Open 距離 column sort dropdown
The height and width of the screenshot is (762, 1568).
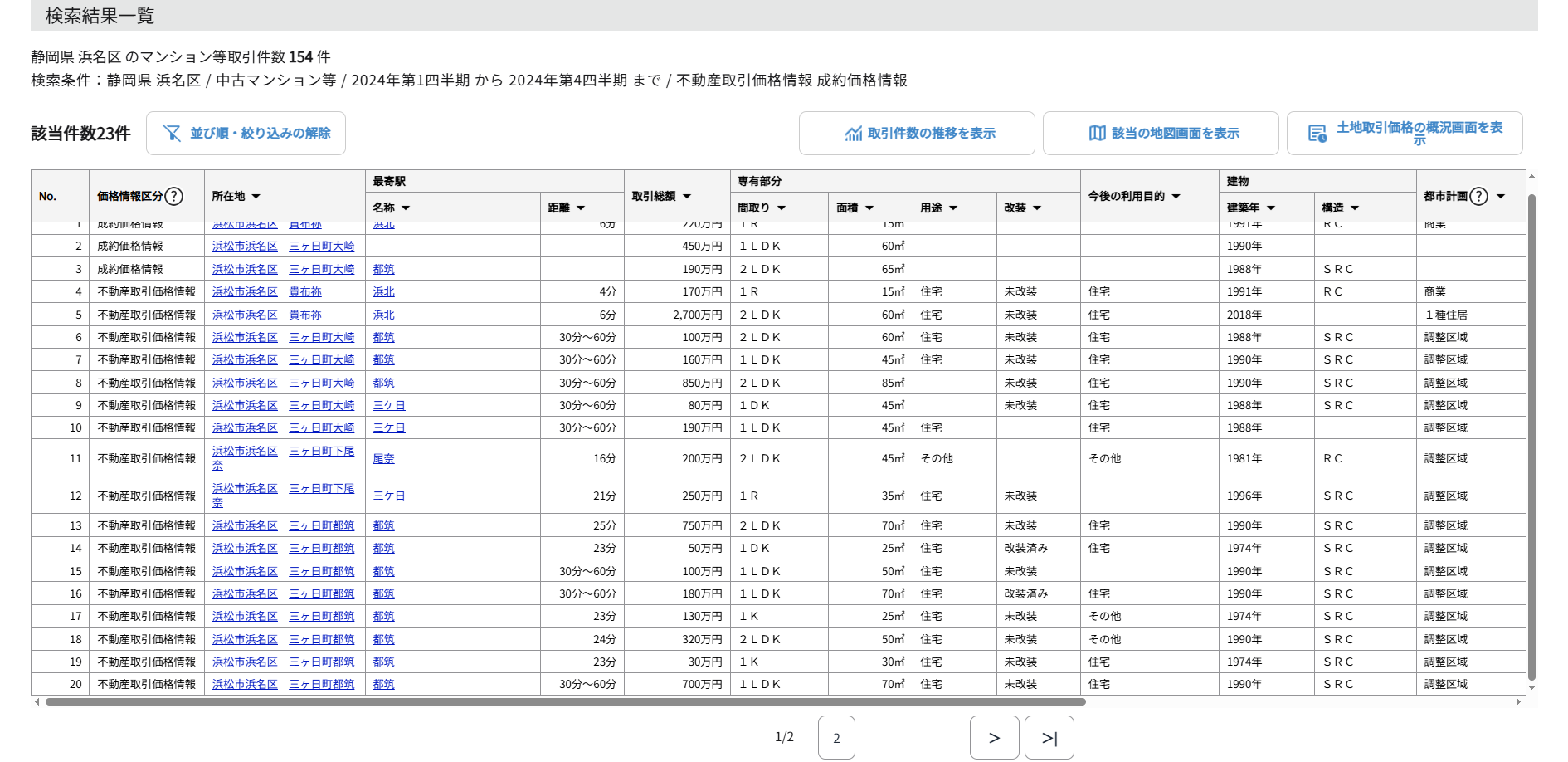pyautogui.click(x=581, y=208)
